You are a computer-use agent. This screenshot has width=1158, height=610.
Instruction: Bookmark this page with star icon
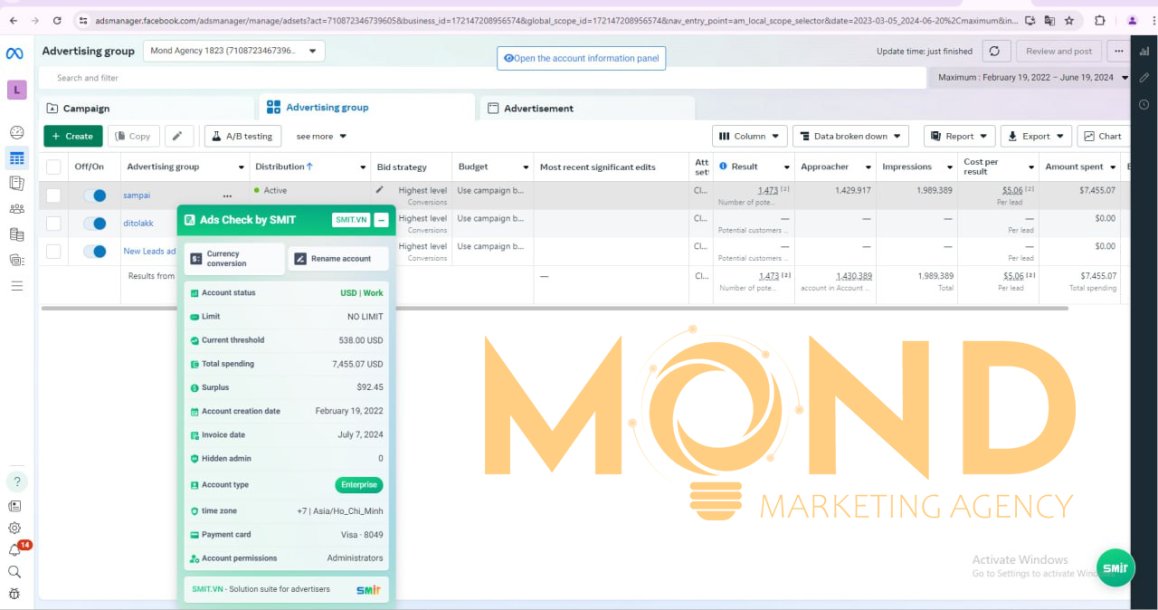coord(1069,21)
